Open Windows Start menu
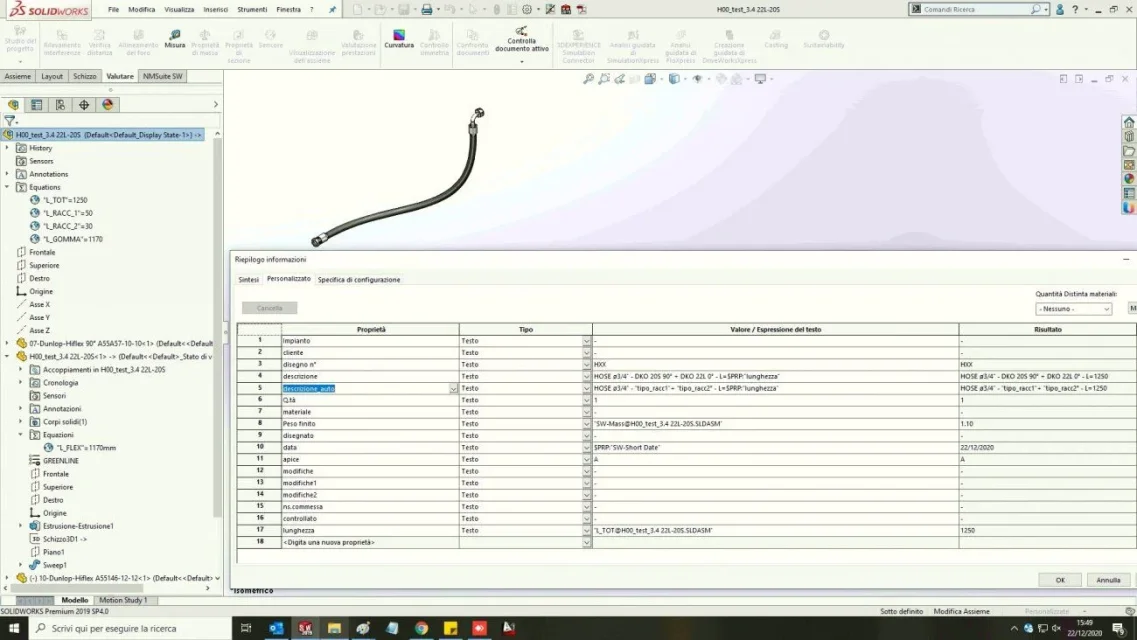This screenshot has width=1137, height=640. pyautogui.click(x=14, y=628)
